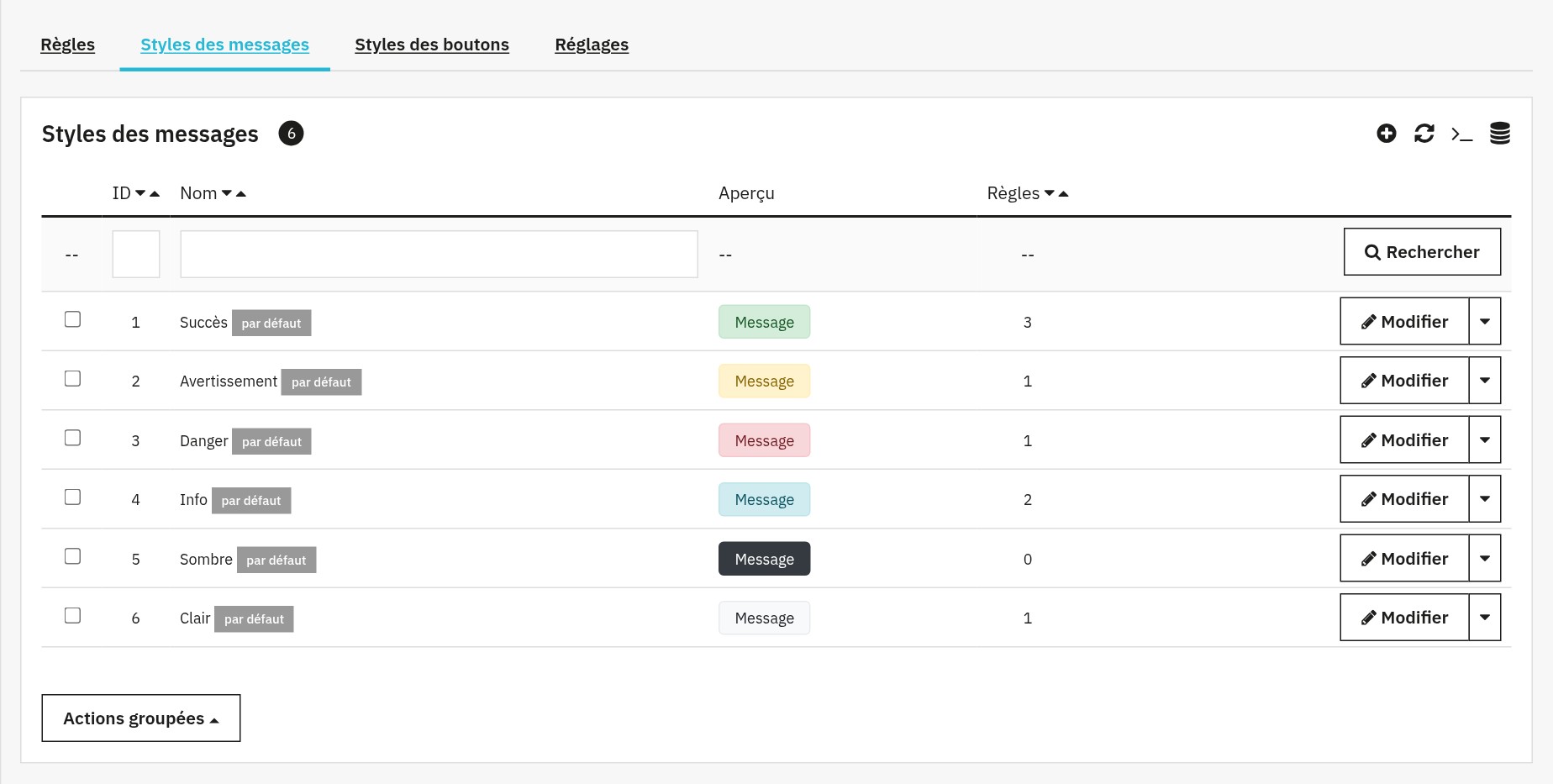Focus the Nom filter input field
Viewport: 1553px width, 784px height.
click(x=440, y=255)
